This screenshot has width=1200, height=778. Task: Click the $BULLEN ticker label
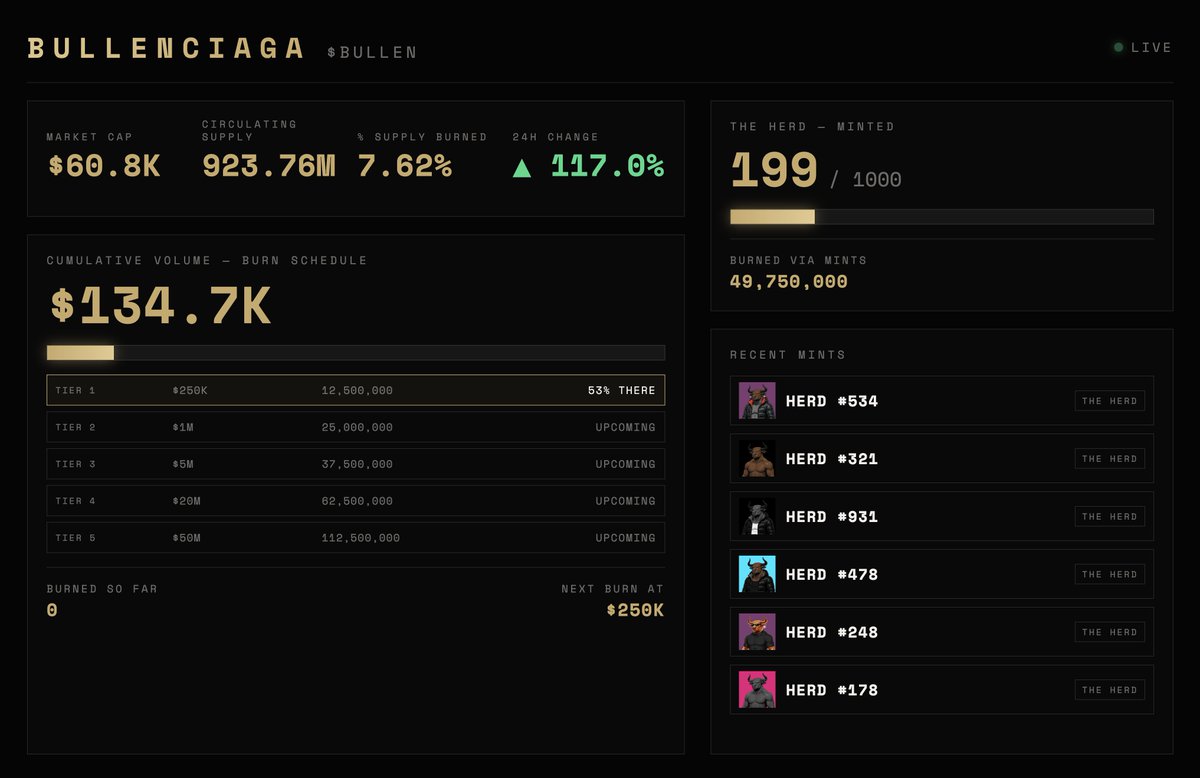(372, 52)
